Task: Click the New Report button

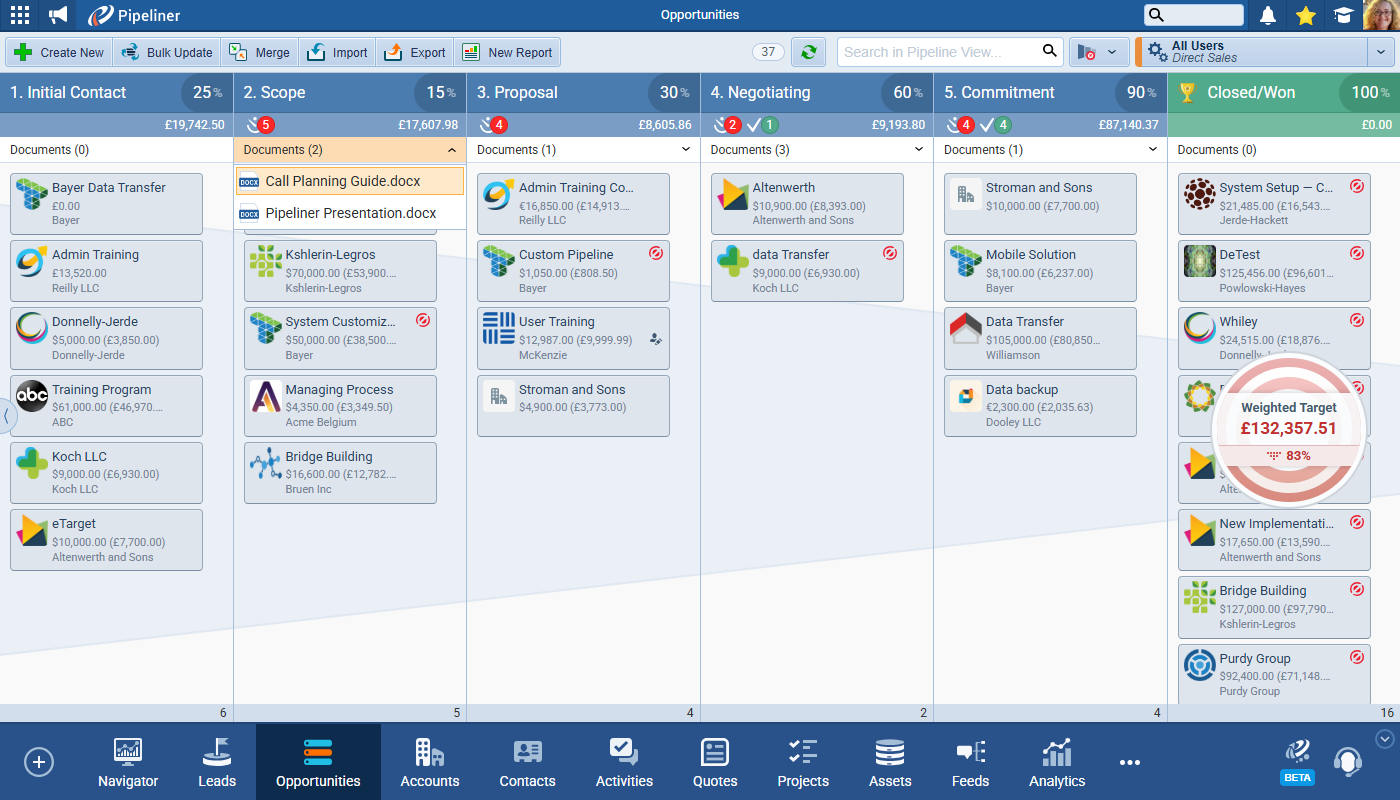Action: [508, 52]
